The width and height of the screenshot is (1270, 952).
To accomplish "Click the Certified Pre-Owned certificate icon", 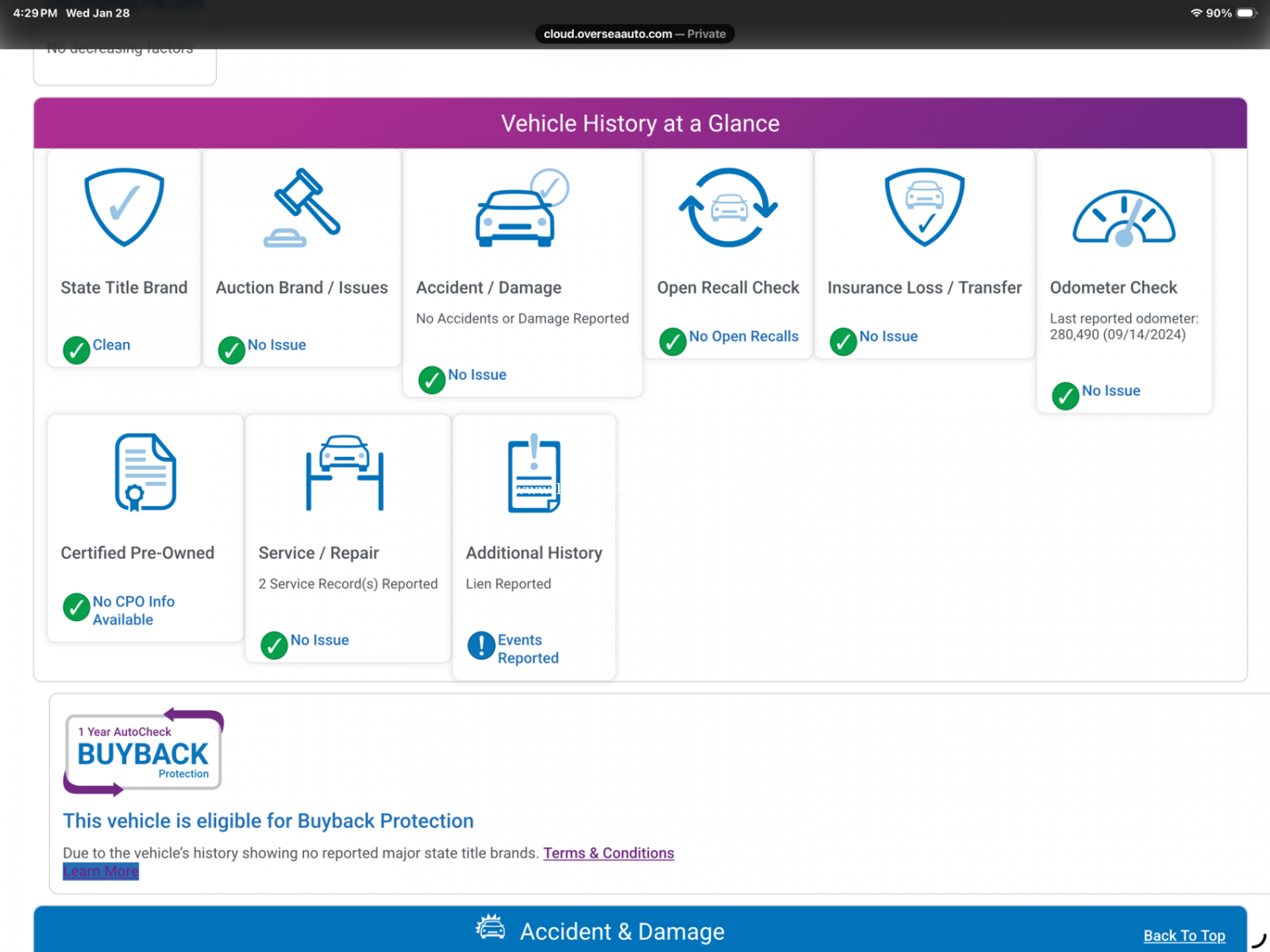I will (x=145, y=472).
